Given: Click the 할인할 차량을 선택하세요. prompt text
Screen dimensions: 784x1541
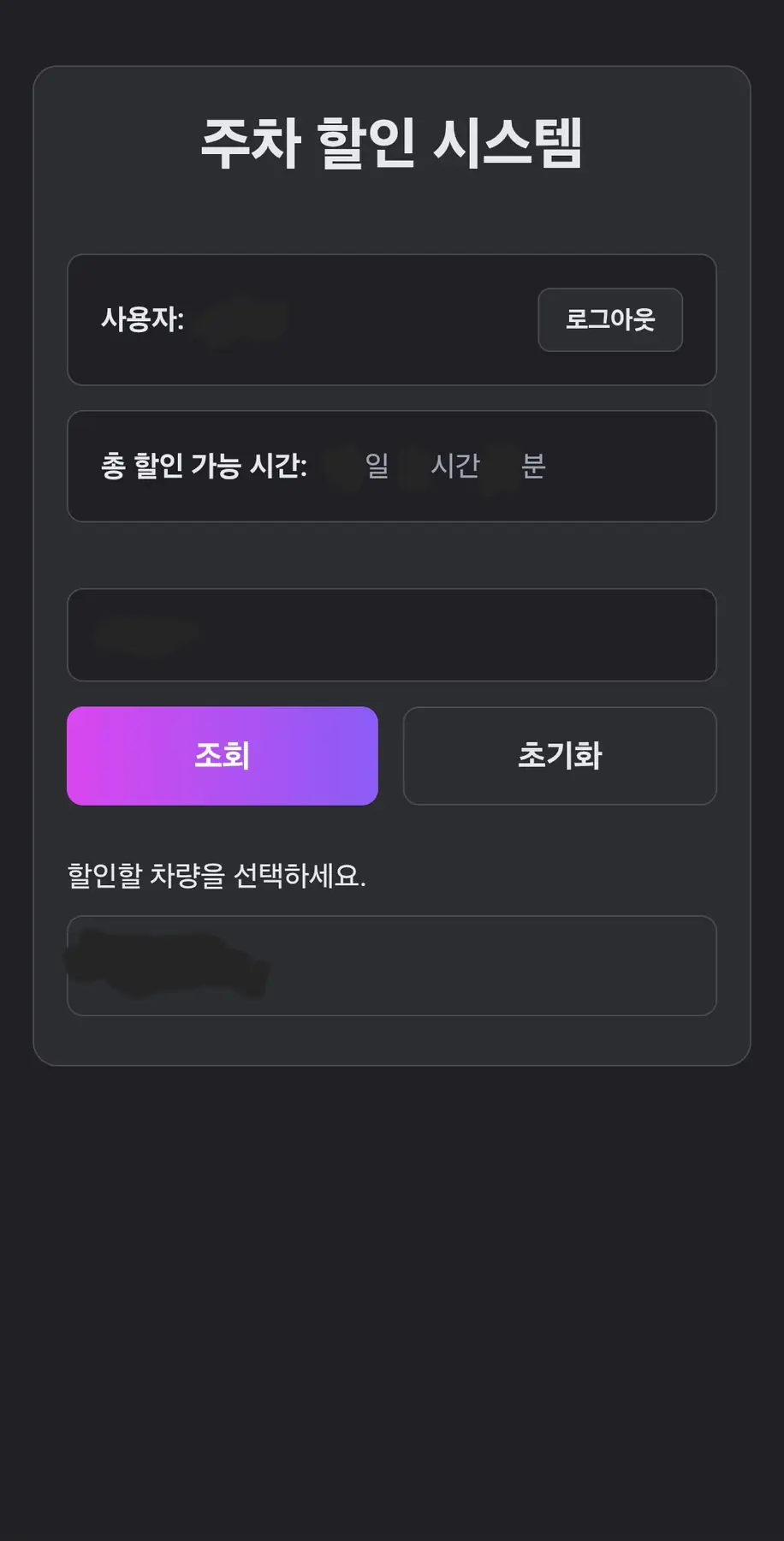Looking at the screenshot, I should 217,875.
